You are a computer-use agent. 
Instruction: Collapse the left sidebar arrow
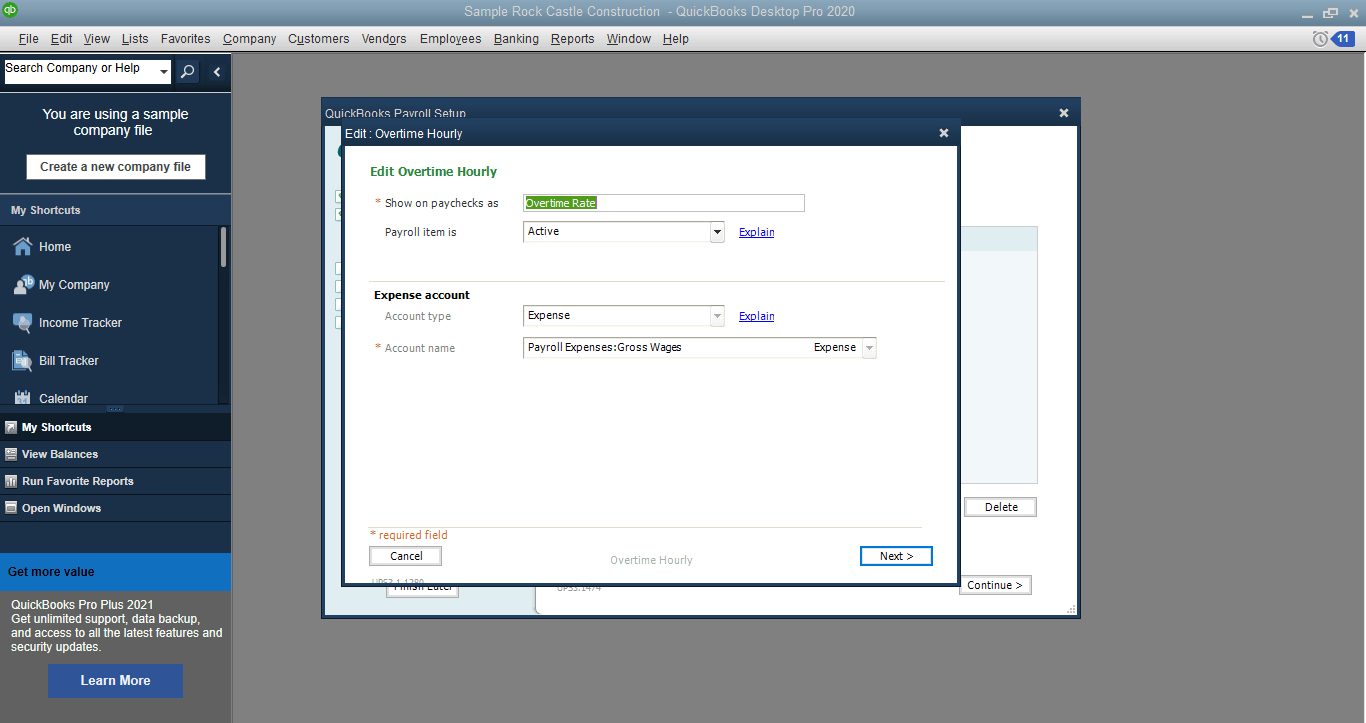tap(217, 71)
